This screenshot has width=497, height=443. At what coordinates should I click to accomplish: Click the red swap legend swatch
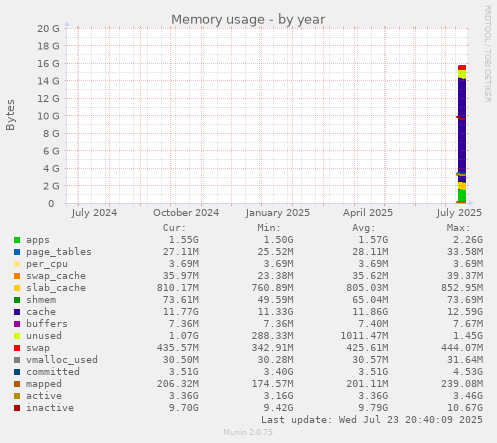(17, 348)
